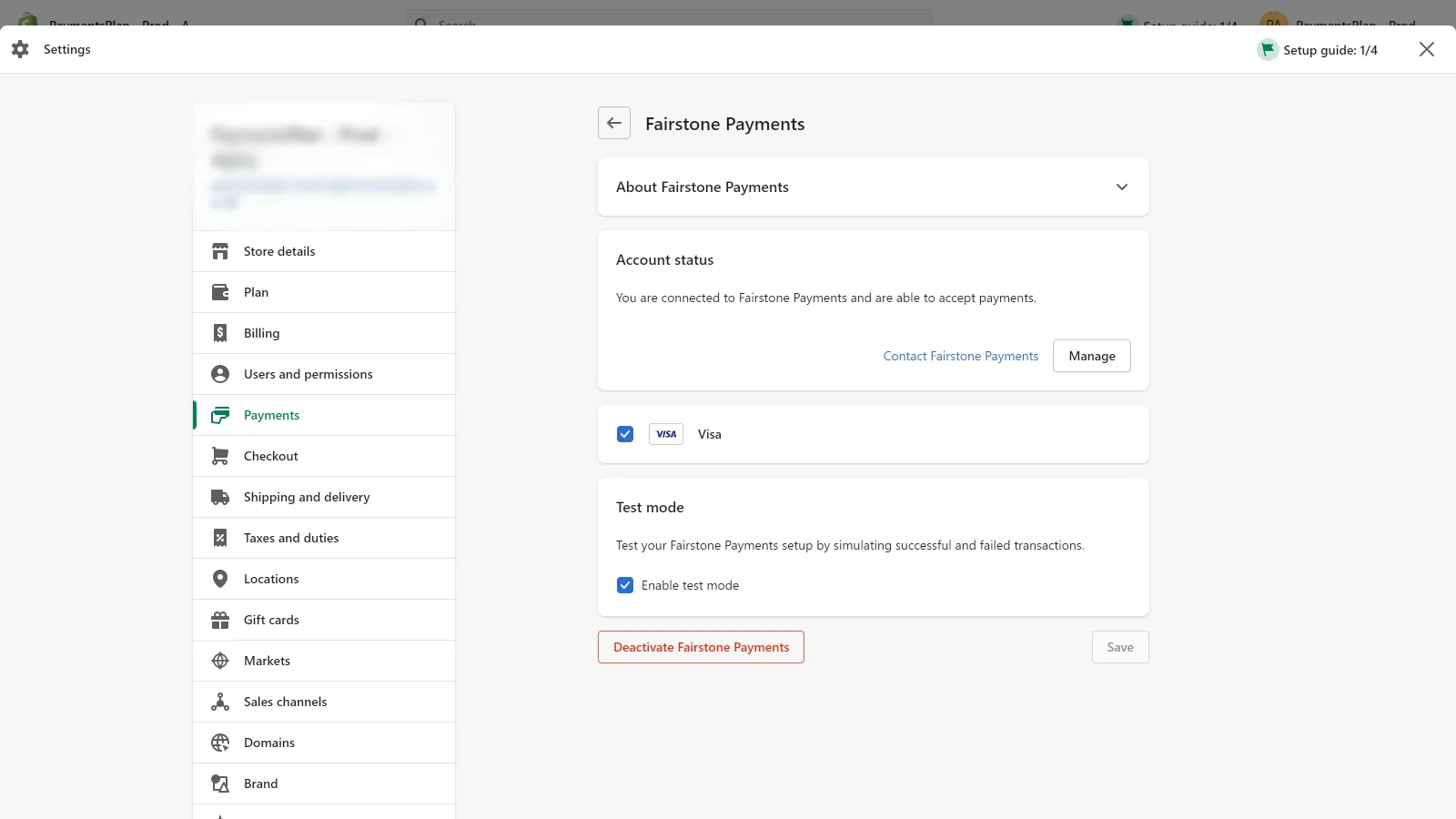Open Store details settings
Viewport: 1456px width, 819px height.
coord(324,251)
